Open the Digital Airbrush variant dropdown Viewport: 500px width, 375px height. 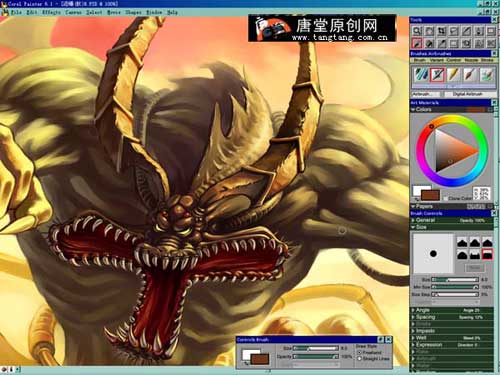[469, 94]
